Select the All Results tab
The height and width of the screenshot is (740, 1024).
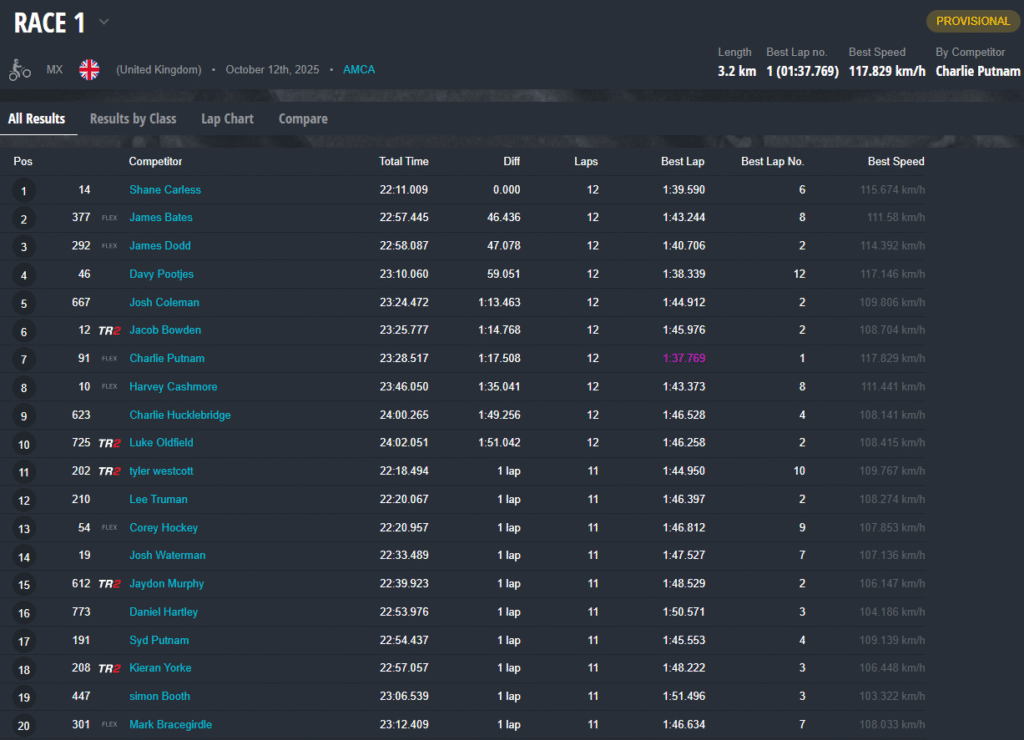coord(37,119)
